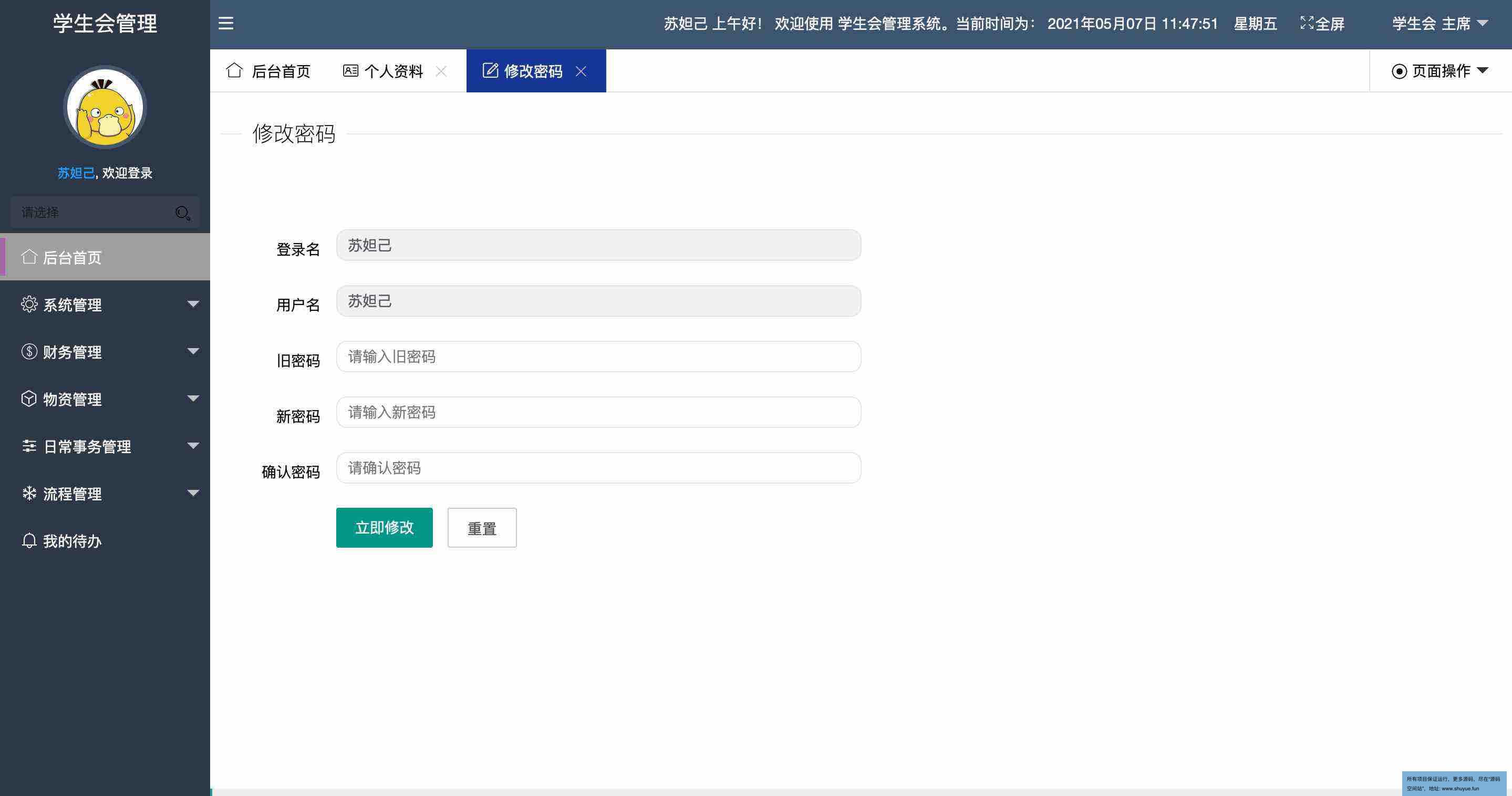Open the 学生会 主席 user dropdown
Viewport: 1512px width, 796px height.
(1439, 24)
